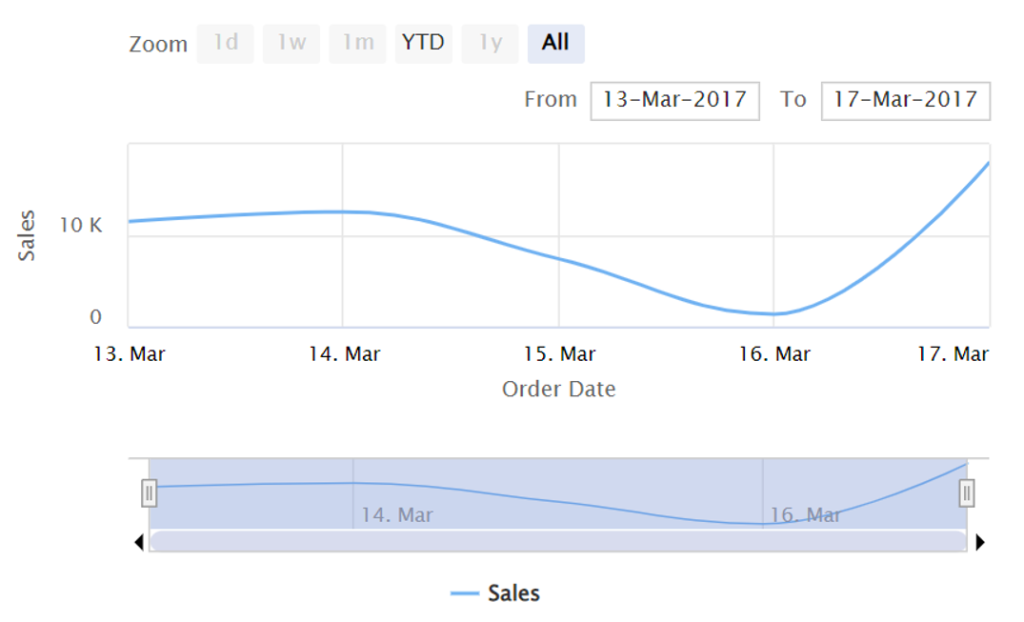Screen dimensions: 1024x622
Task: Click the left navigator resize handle
Action: 150,493
